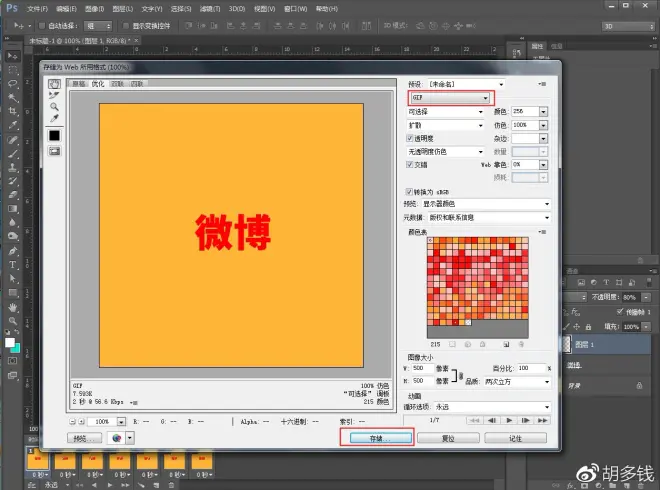660x490 pixels.
Task: Switch to the 原稿 (Original) tab
Action: tap(79, 84)
